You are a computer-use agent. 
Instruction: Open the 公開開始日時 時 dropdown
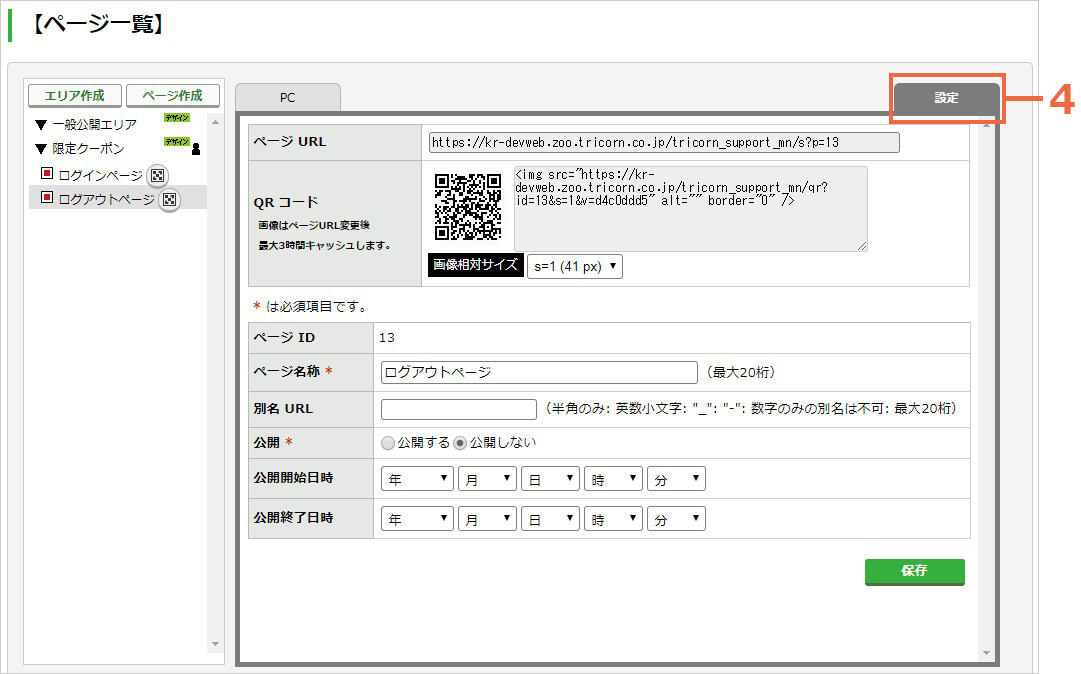point(614,479)
